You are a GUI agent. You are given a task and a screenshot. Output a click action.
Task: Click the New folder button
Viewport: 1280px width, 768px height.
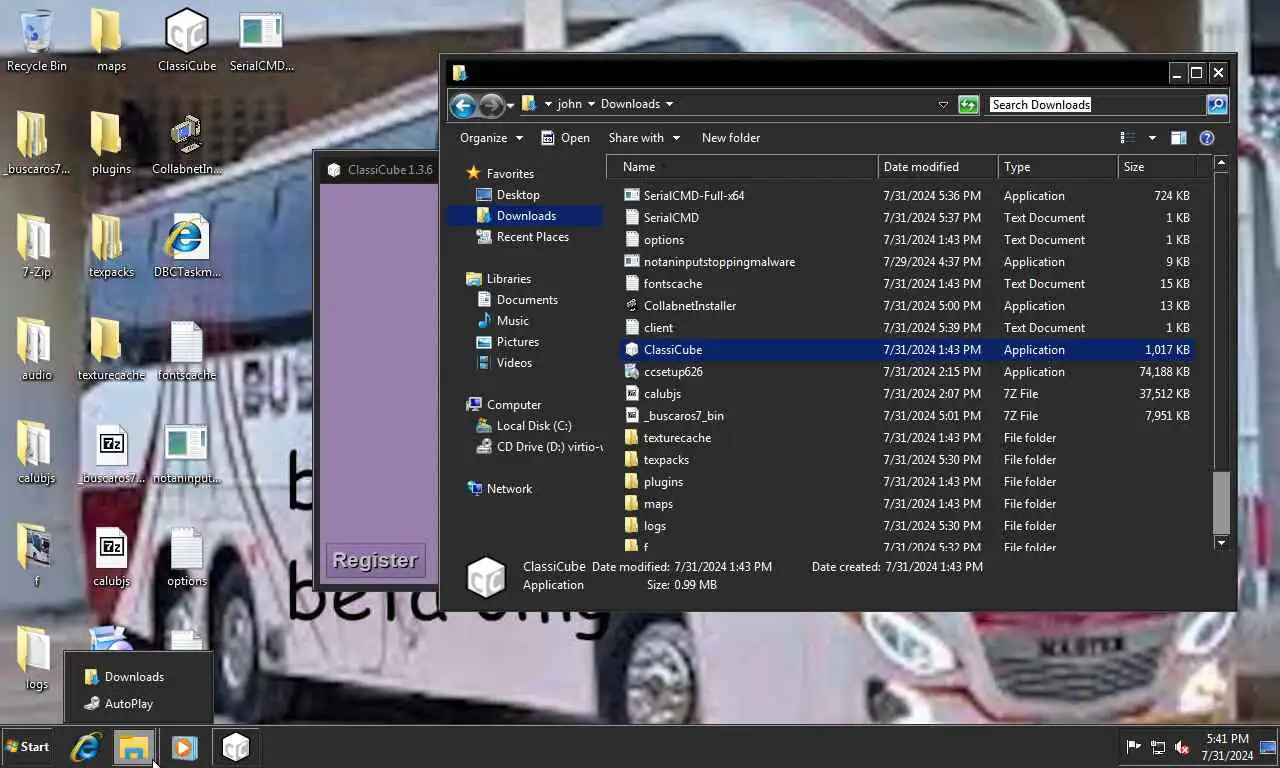[x=731, y=138]
